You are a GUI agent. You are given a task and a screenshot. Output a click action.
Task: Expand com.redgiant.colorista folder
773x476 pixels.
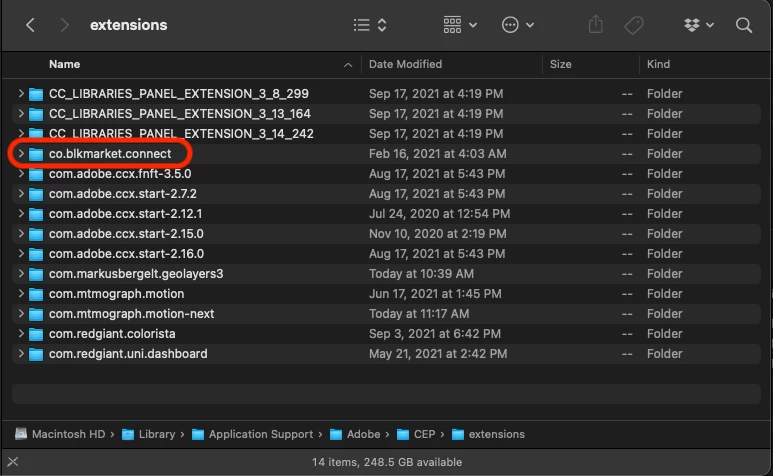pyautogui.click(x=21, y=334)
